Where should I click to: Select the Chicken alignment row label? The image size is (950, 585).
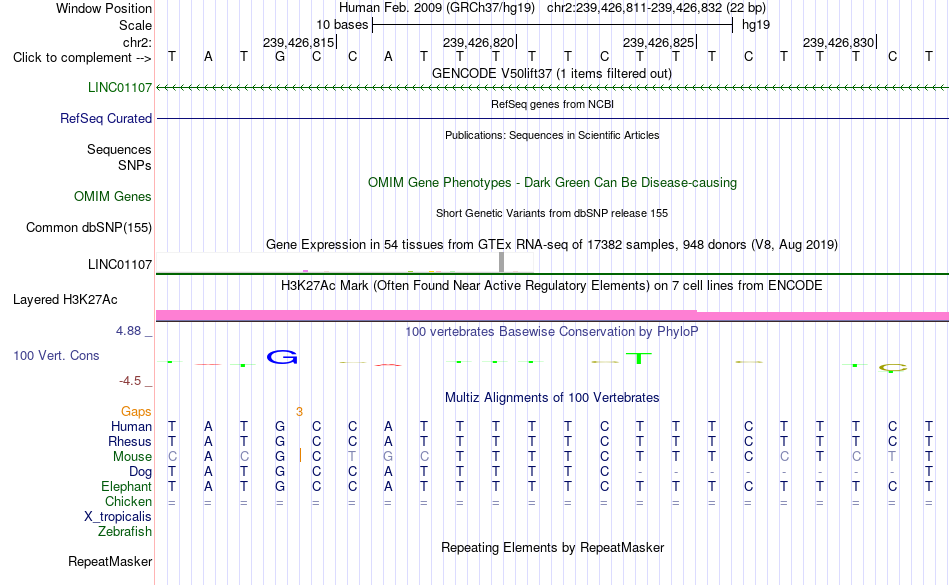coord(128,501)
